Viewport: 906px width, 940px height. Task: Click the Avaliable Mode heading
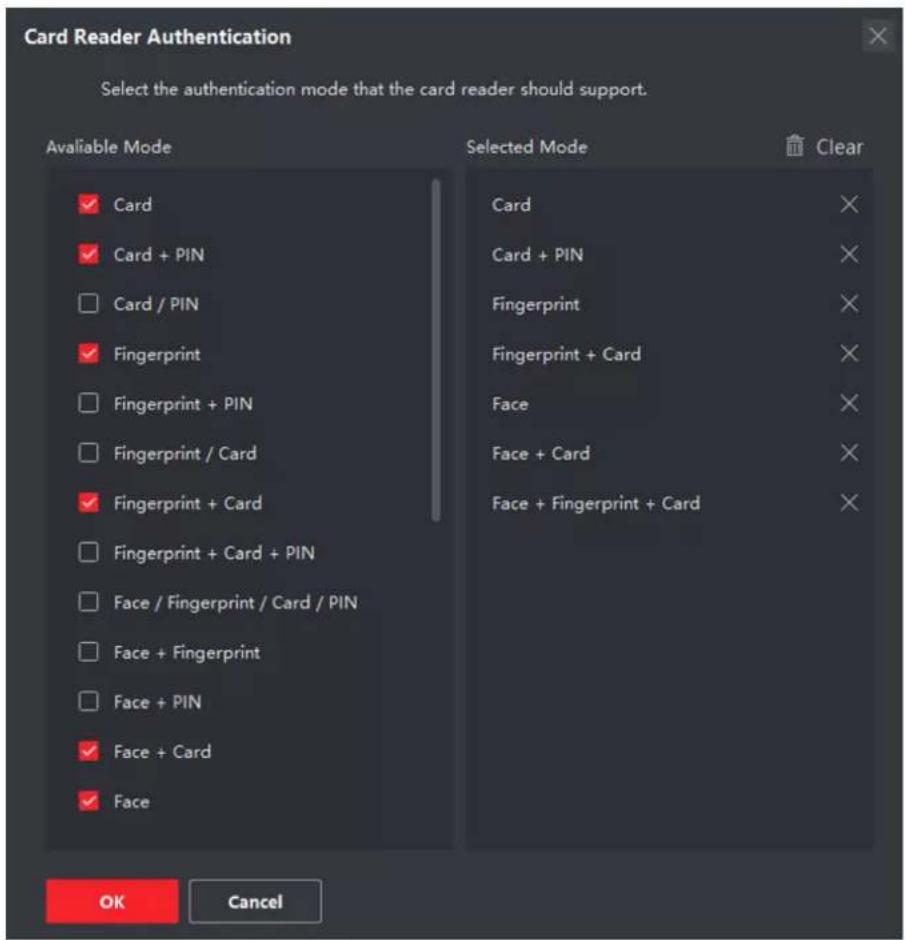[x=109, y=147]
